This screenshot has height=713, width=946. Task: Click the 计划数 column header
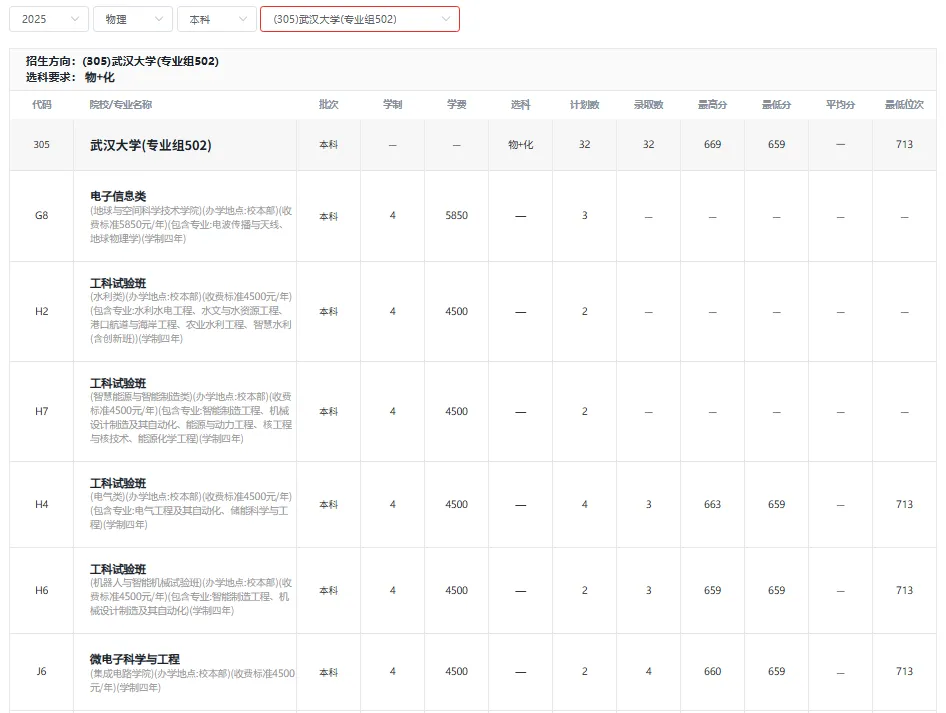(585, 104)
